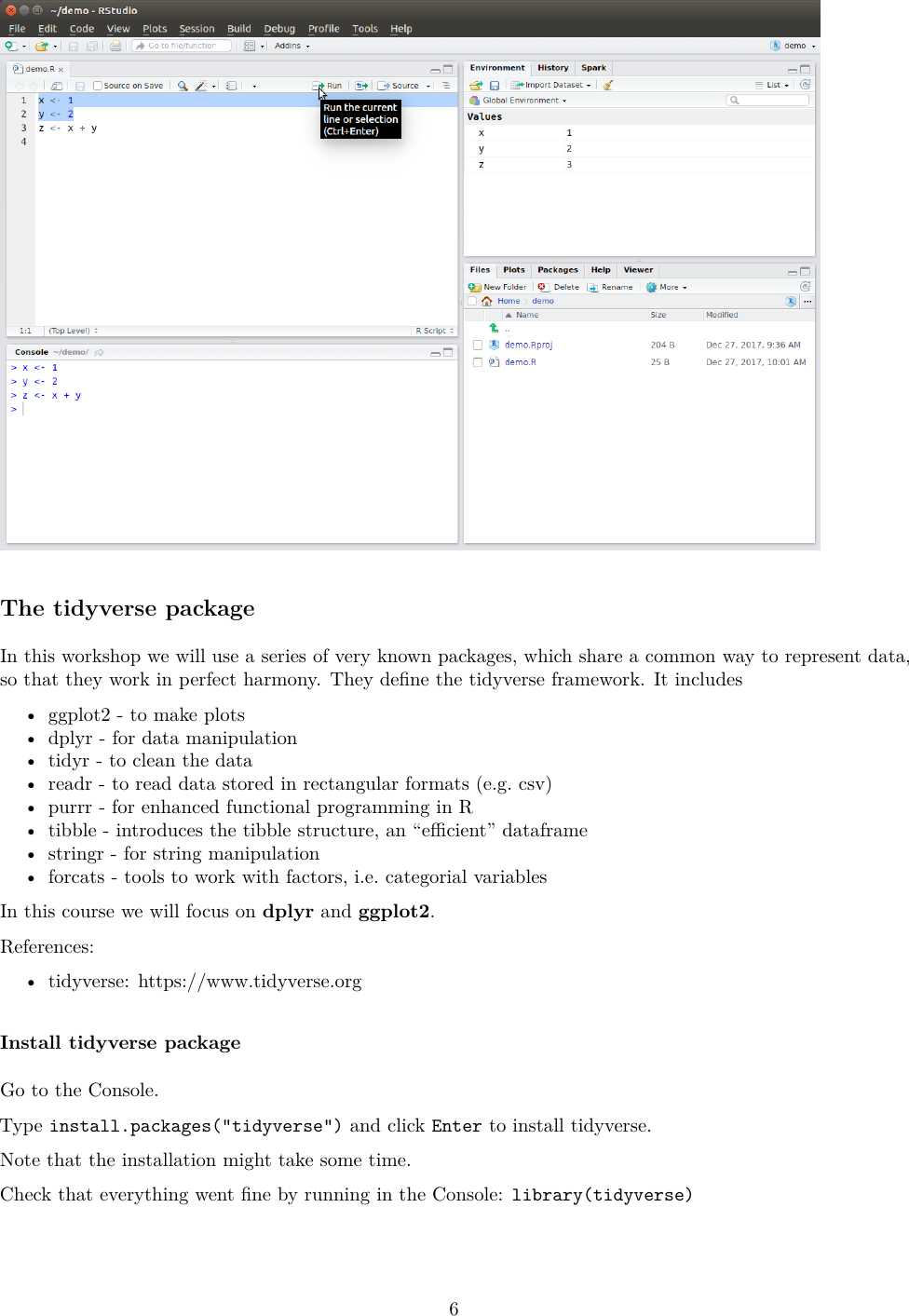The width and height of the screenshot is (909, 1316).
Task: Open the Top Level scope selector
Action: (73, 331)
